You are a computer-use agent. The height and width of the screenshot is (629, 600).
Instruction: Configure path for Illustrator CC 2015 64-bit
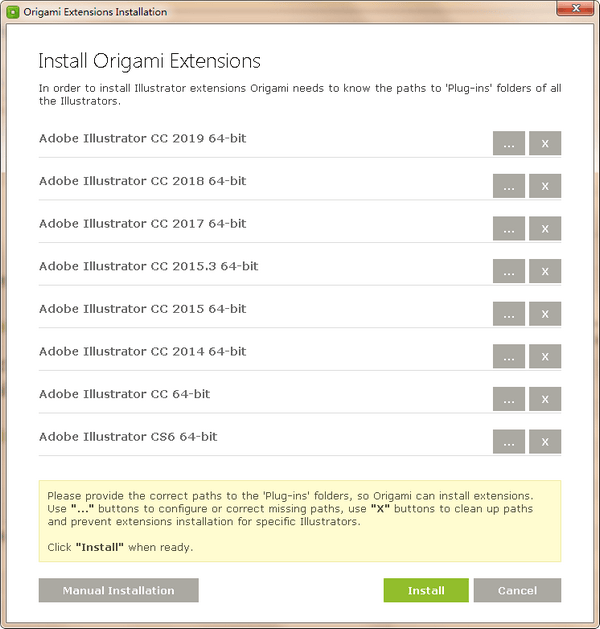(508, 314)
